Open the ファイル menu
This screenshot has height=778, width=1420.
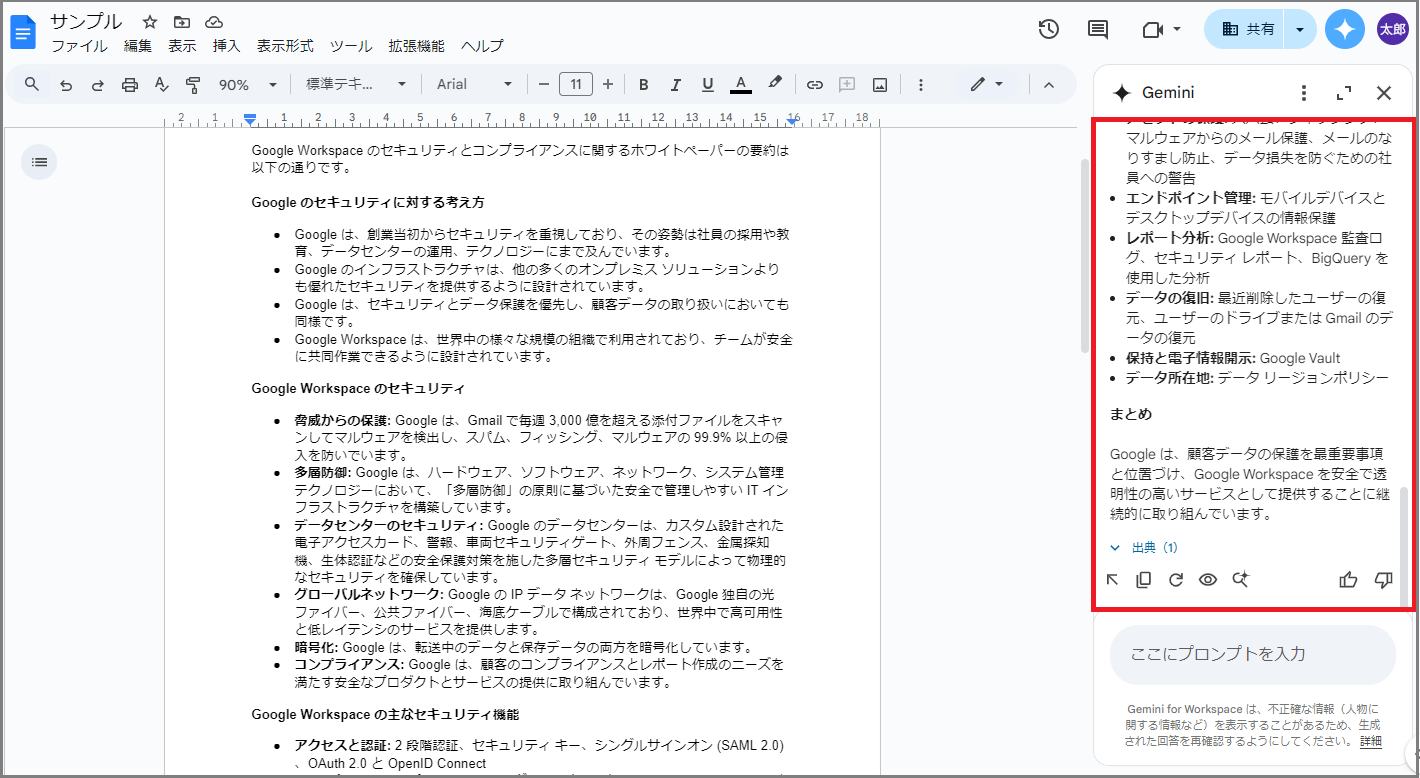pyautogui.click(x=79, y=46)
